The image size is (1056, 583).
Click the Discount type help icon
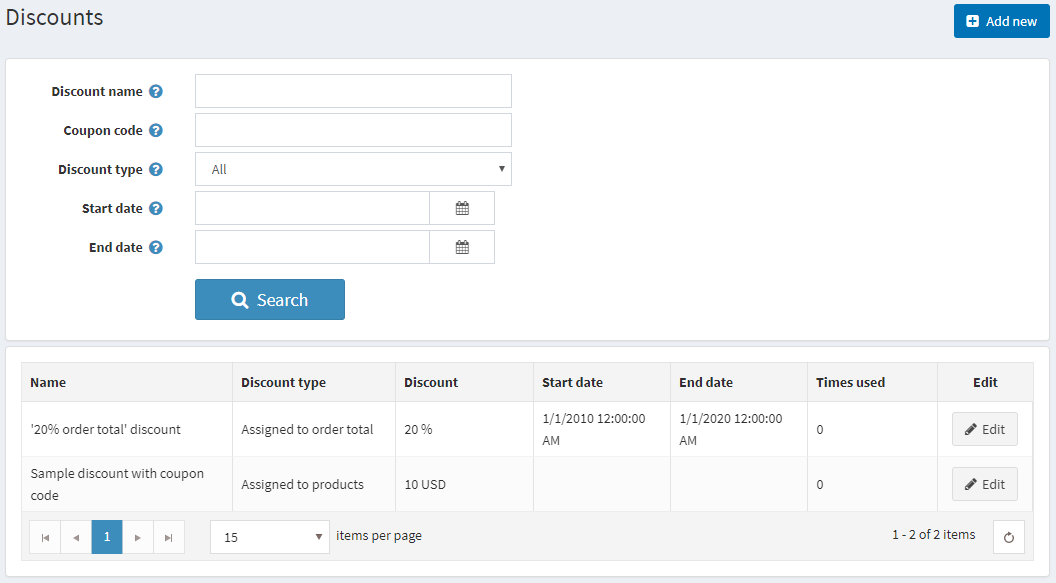point(156,169)
